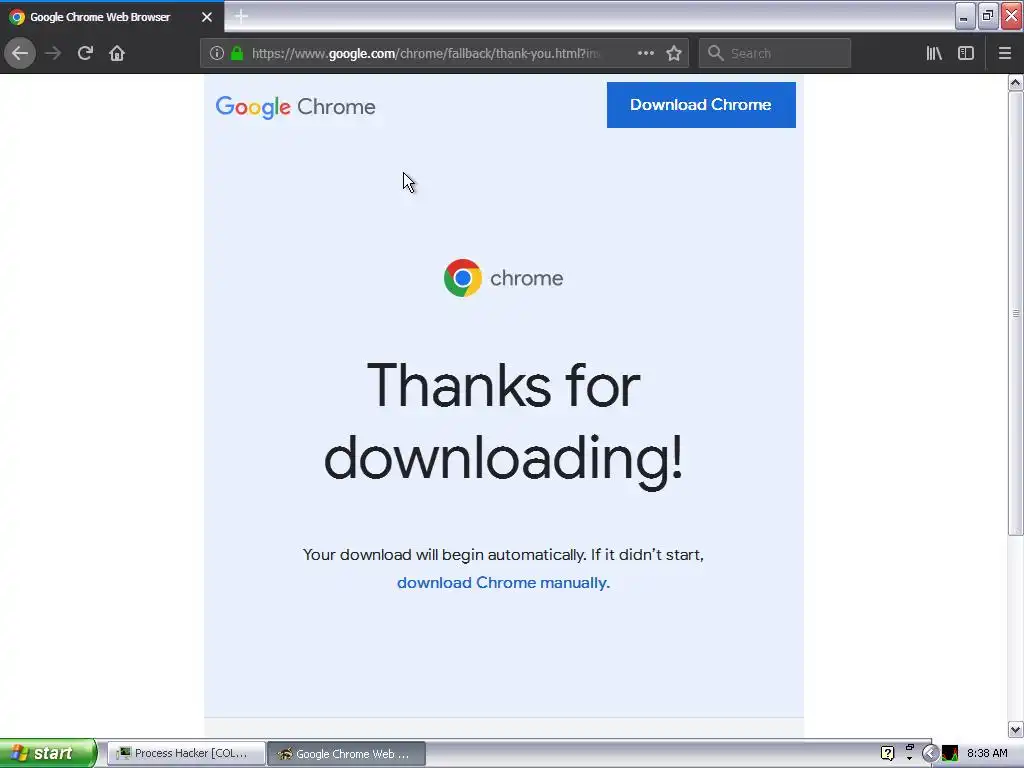Image resolution: width=1024 pixels, height=768 pixels.
Task: Open the Windows start menu
Action: [48, 753]
